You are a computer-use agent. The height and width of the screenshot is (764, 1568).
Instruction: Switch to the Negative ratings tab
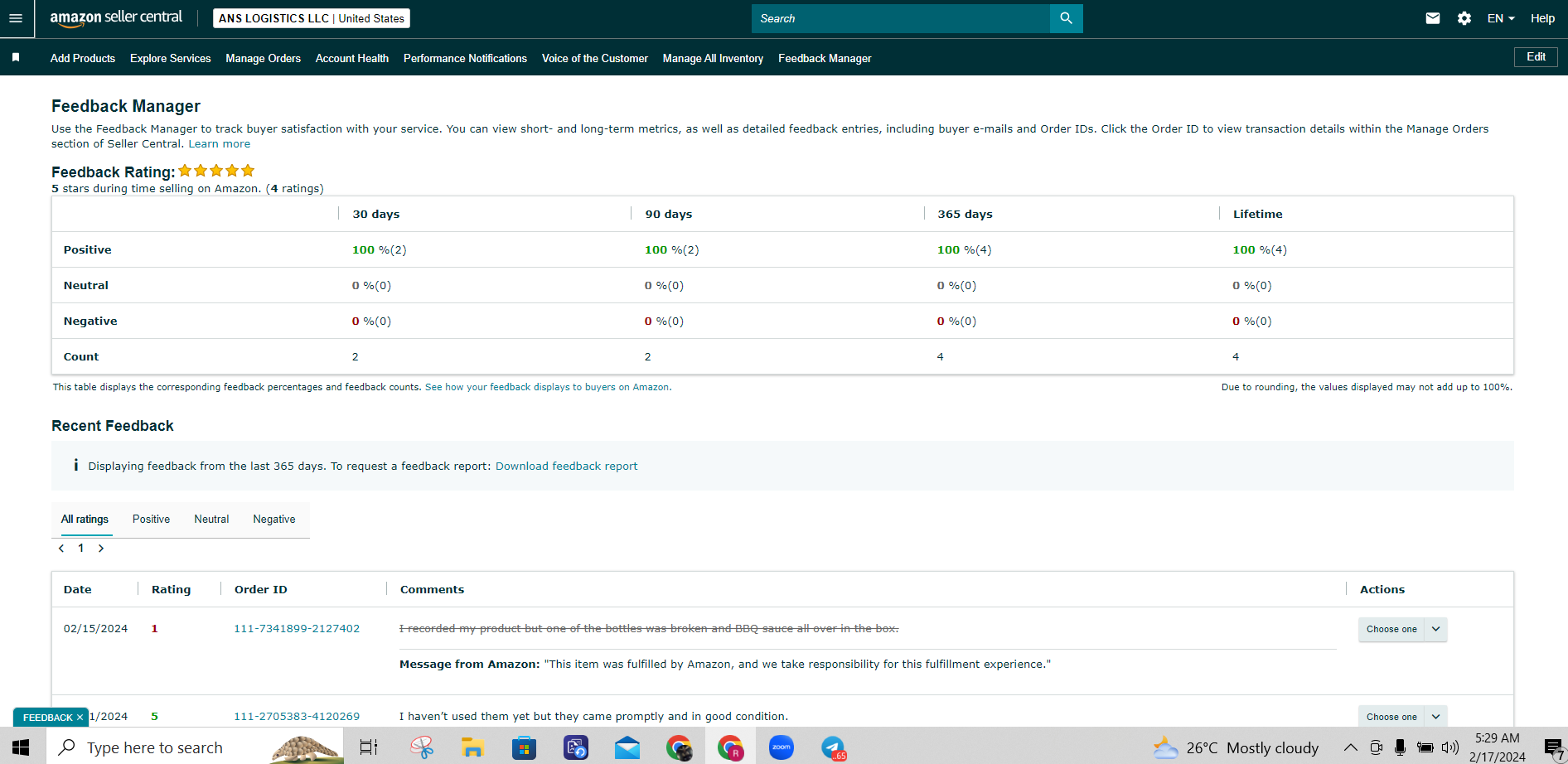274,519
